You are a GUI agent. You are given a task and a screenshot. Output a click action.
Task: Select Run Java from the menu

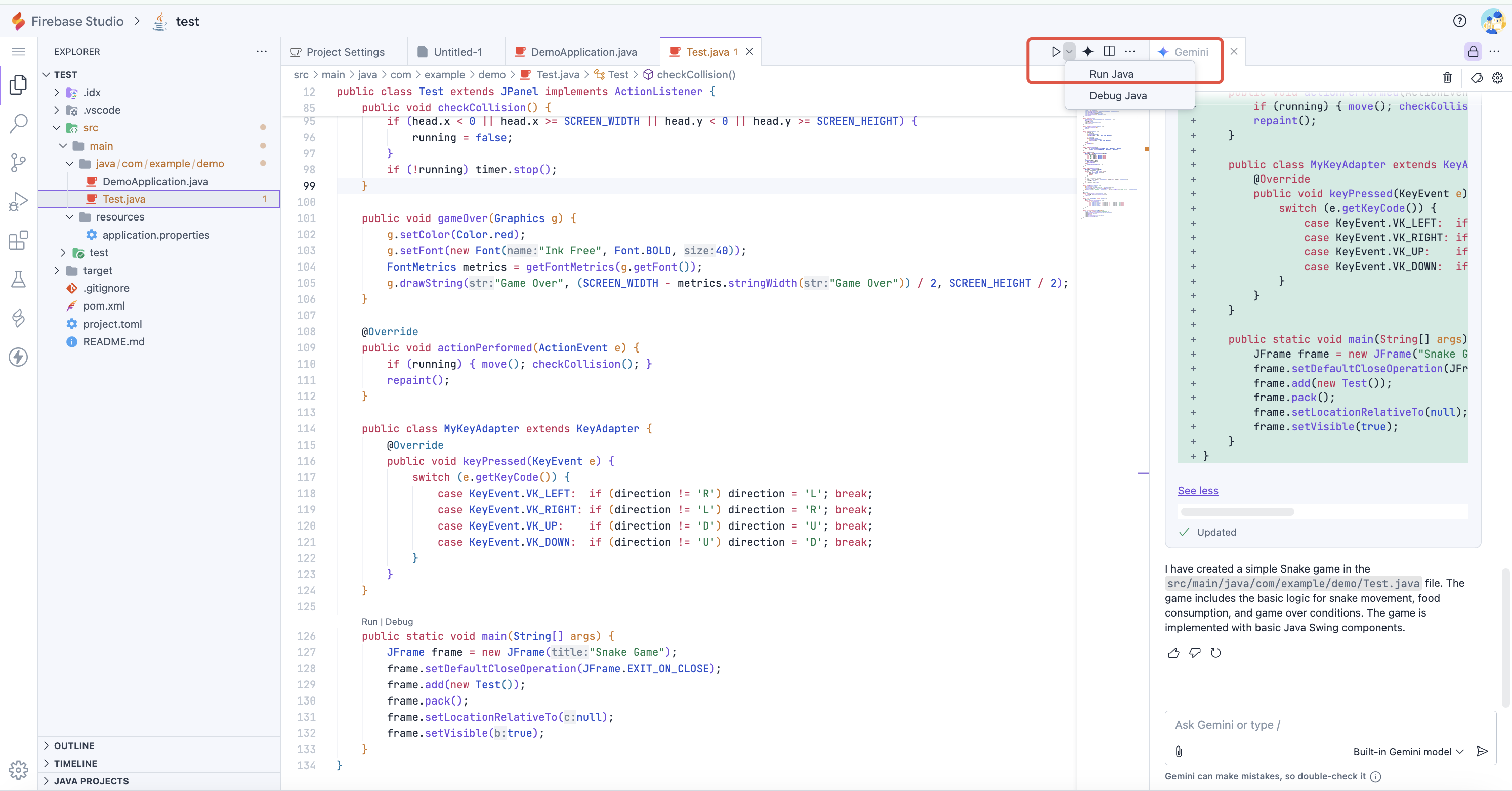point(1111,74)
